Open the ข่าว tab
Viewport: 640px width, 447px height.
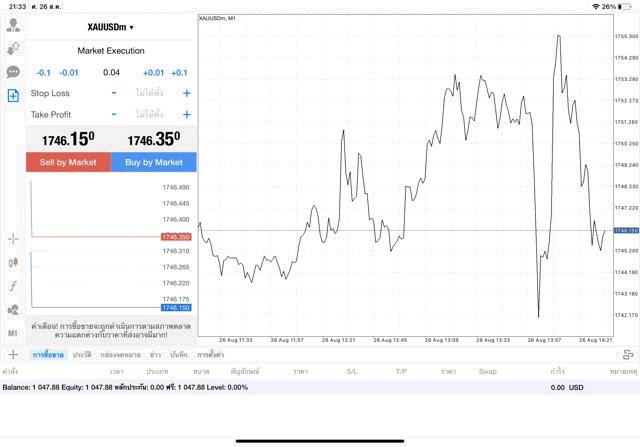click(x=155, y=355)
